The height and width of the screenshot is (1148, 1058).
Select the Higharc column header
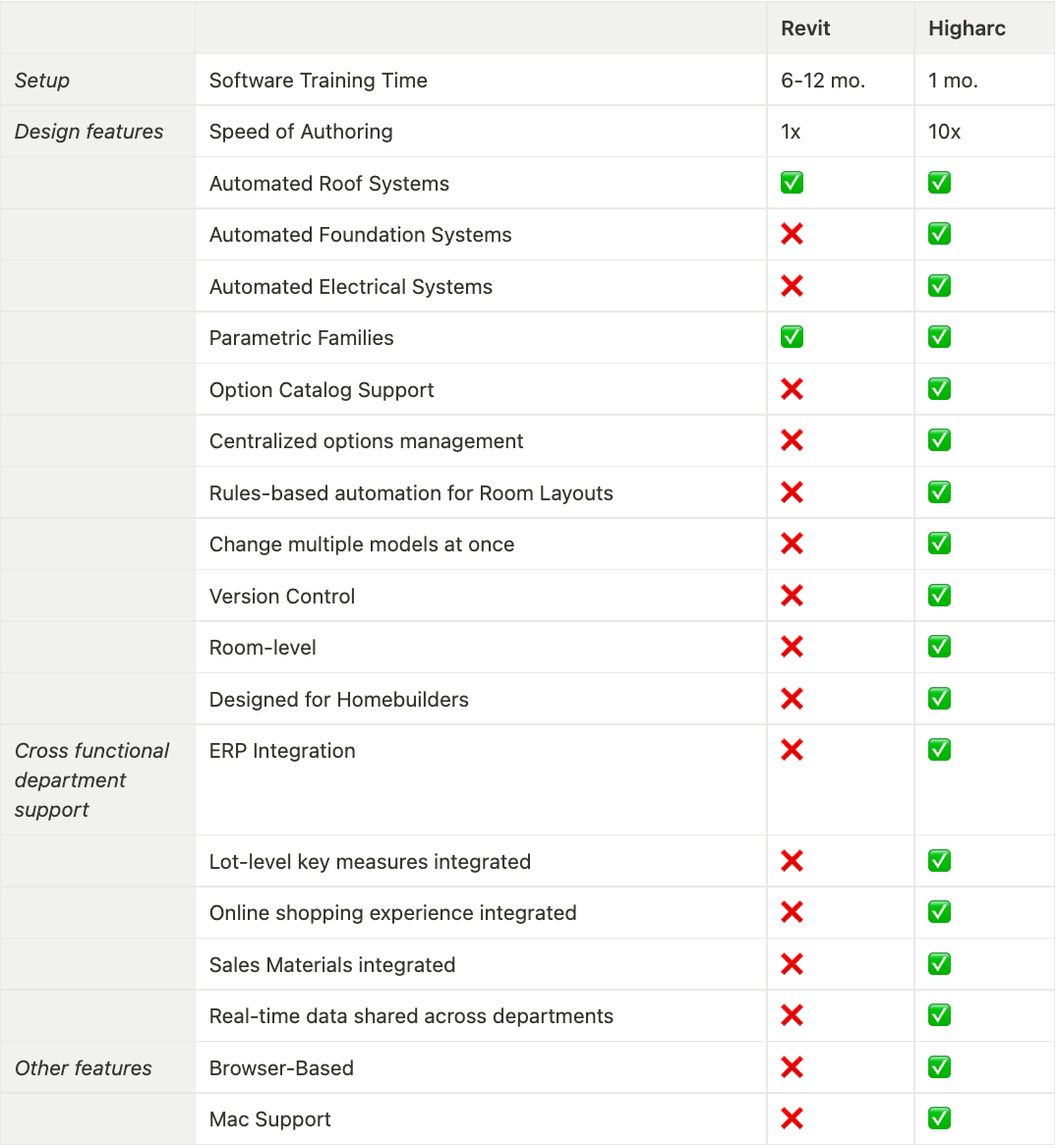[967, 29]
